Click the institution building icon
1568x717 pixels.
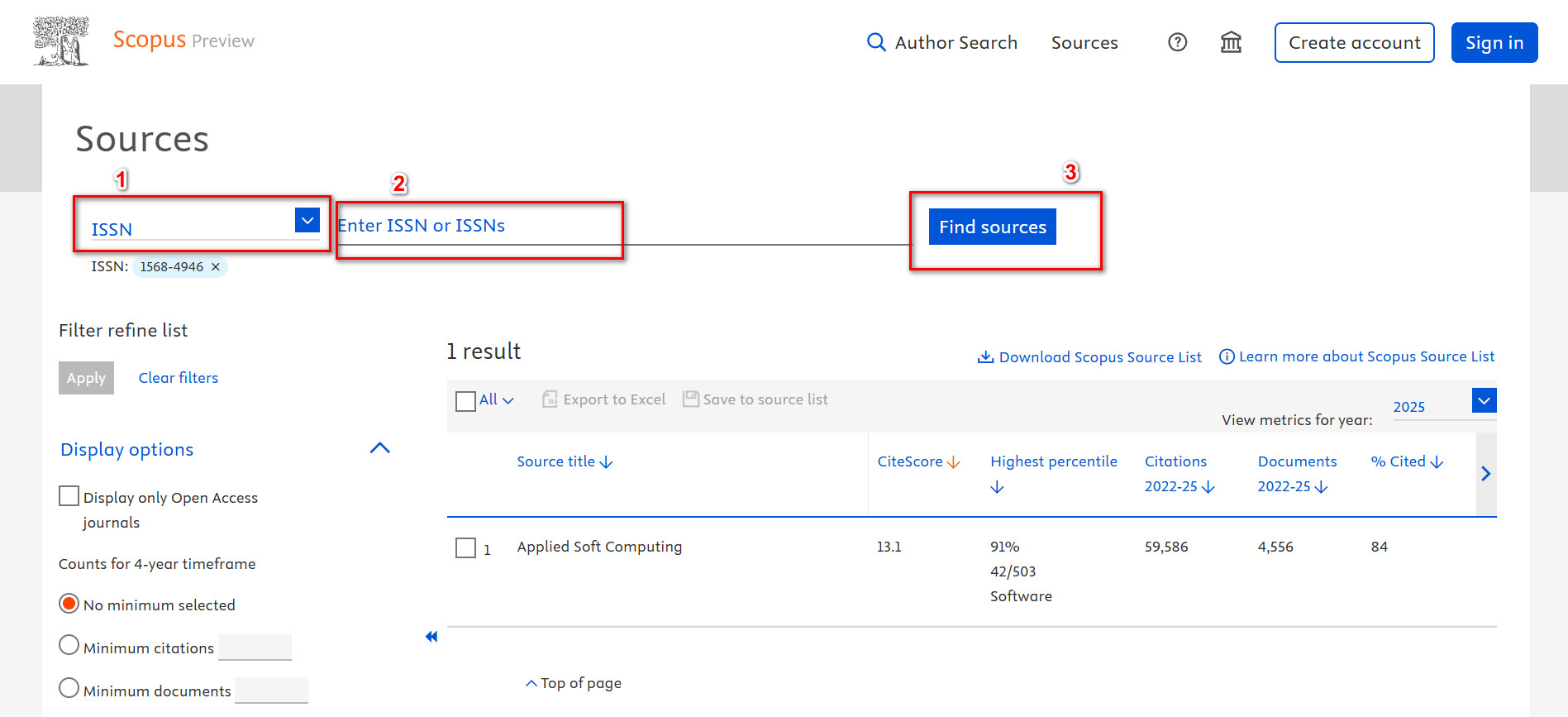[x=1232, y=42]
